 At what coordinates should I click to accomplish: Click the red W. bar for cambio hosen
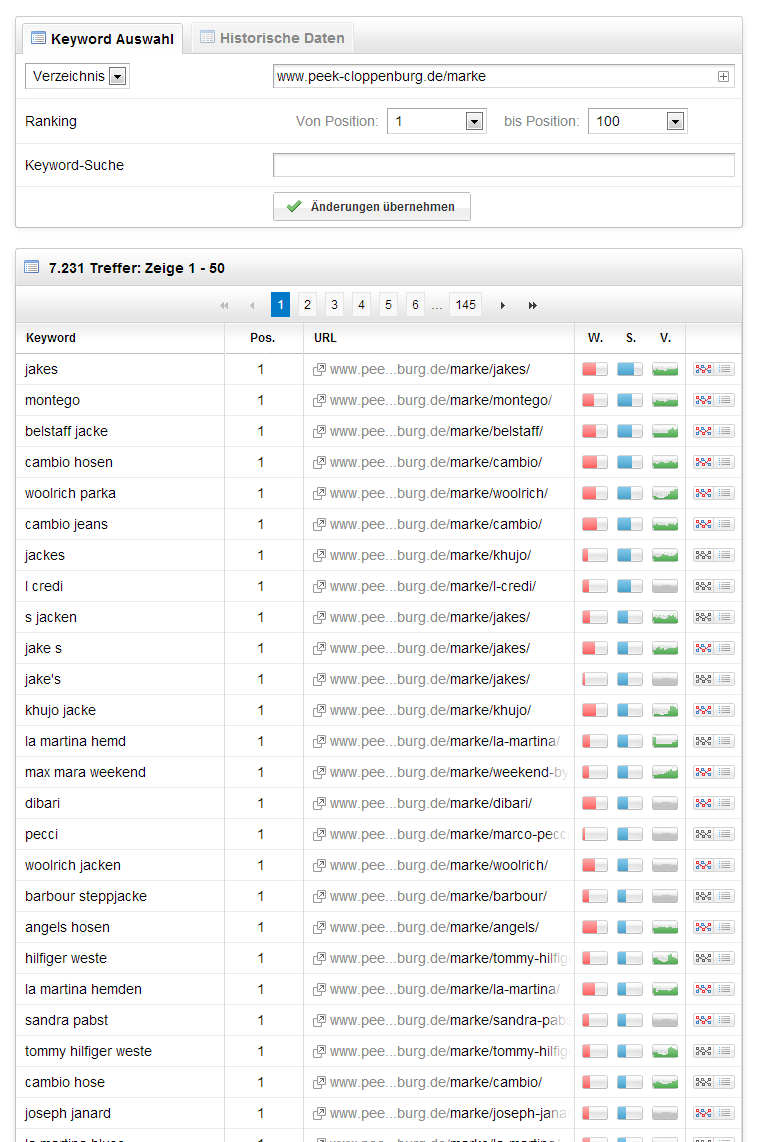point(595,463)
